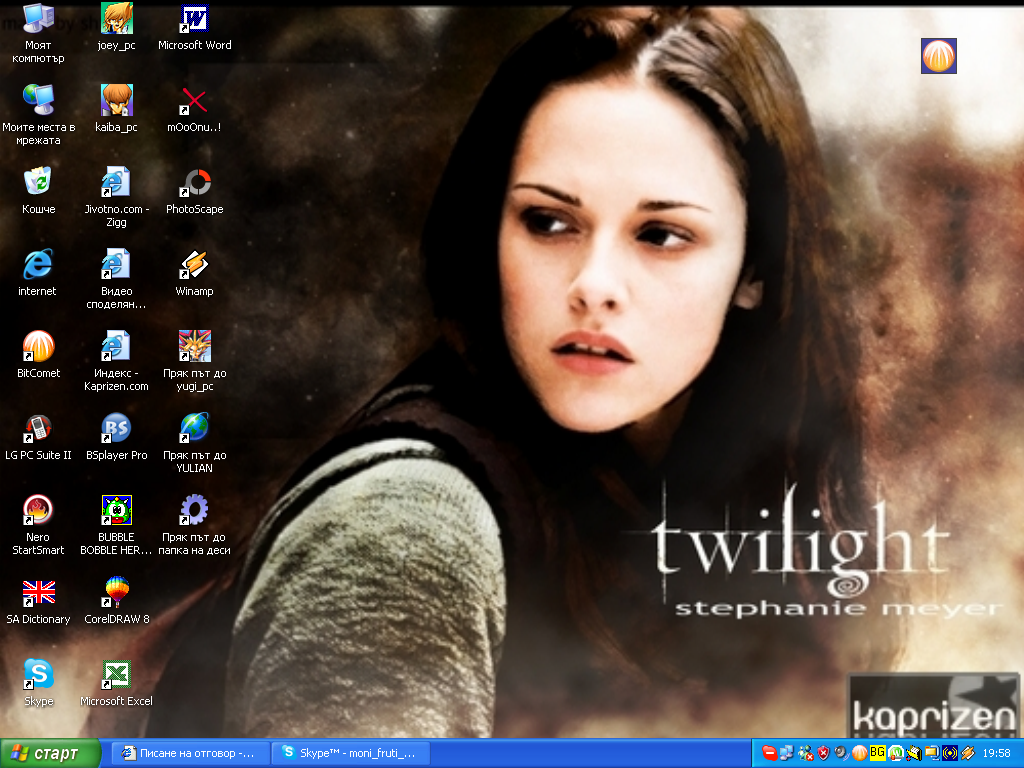This screenshot has height=768, width=1024.
Task: Launch the Microsoft Word shortcut
Action: click(x=195, y=27)
